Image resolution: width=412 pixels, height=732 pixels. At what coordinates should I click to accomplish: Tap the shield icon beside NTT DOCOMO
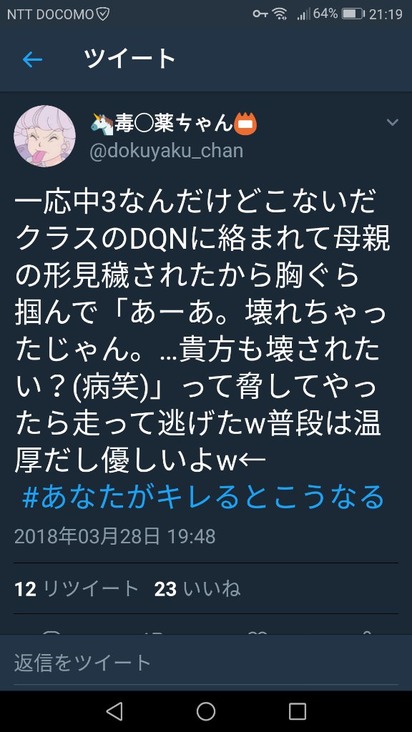pos(103,14)
